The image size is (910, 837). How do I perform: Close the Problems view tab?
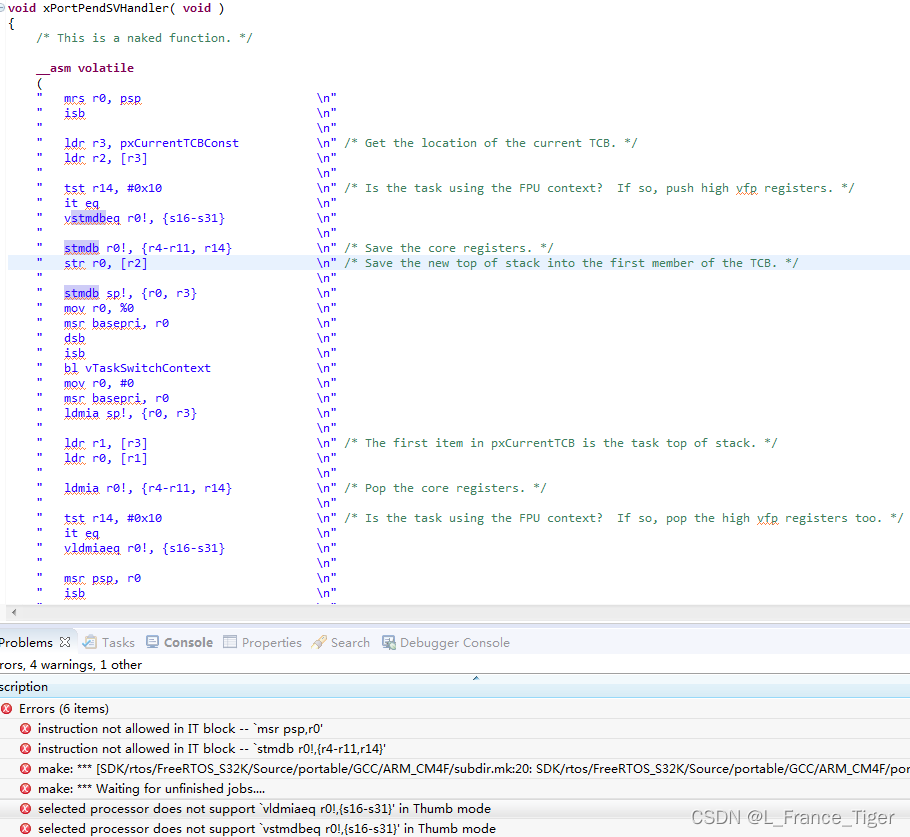point(65,642)
